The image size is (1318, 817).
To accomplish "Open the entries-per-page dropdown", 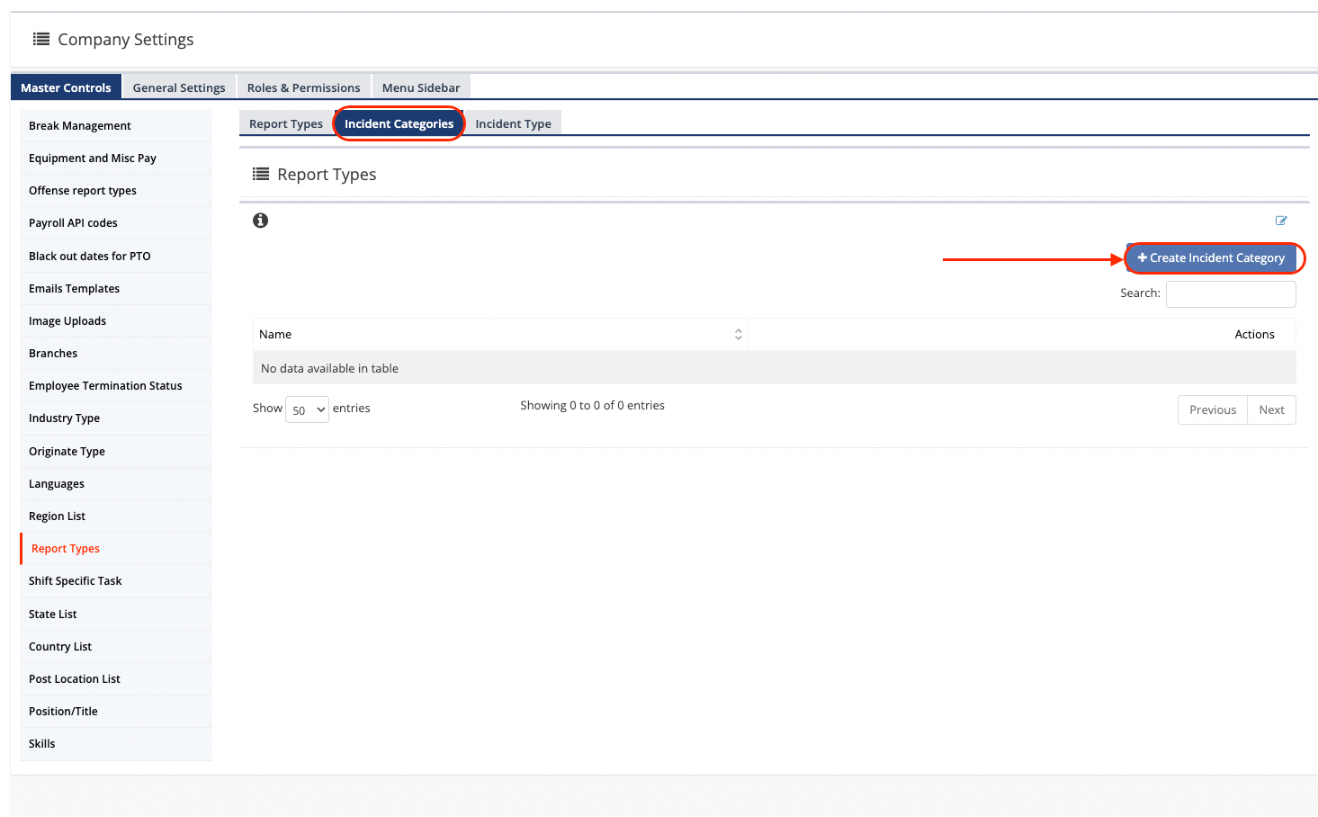I will 307,410.
